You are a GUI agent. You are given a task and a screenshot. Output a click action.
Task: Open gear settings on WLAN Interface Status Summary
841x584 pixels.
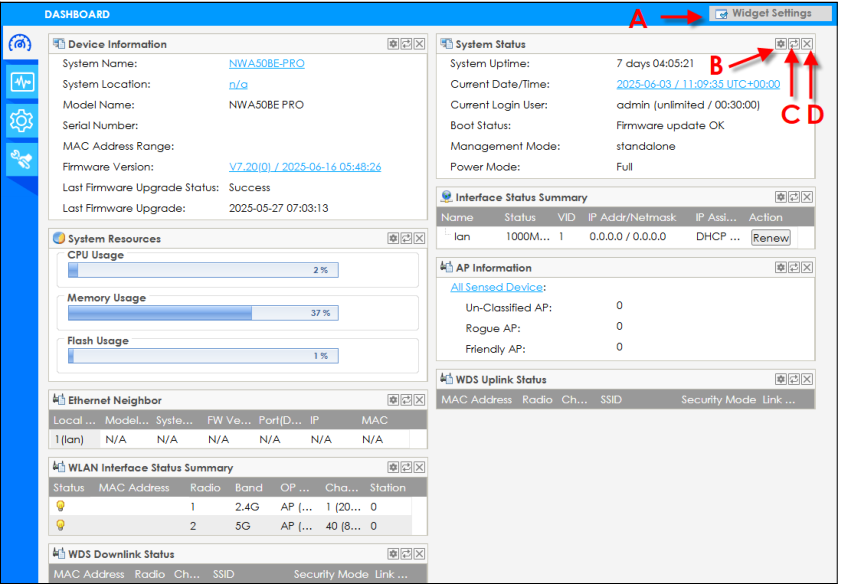tap(393, 467)
